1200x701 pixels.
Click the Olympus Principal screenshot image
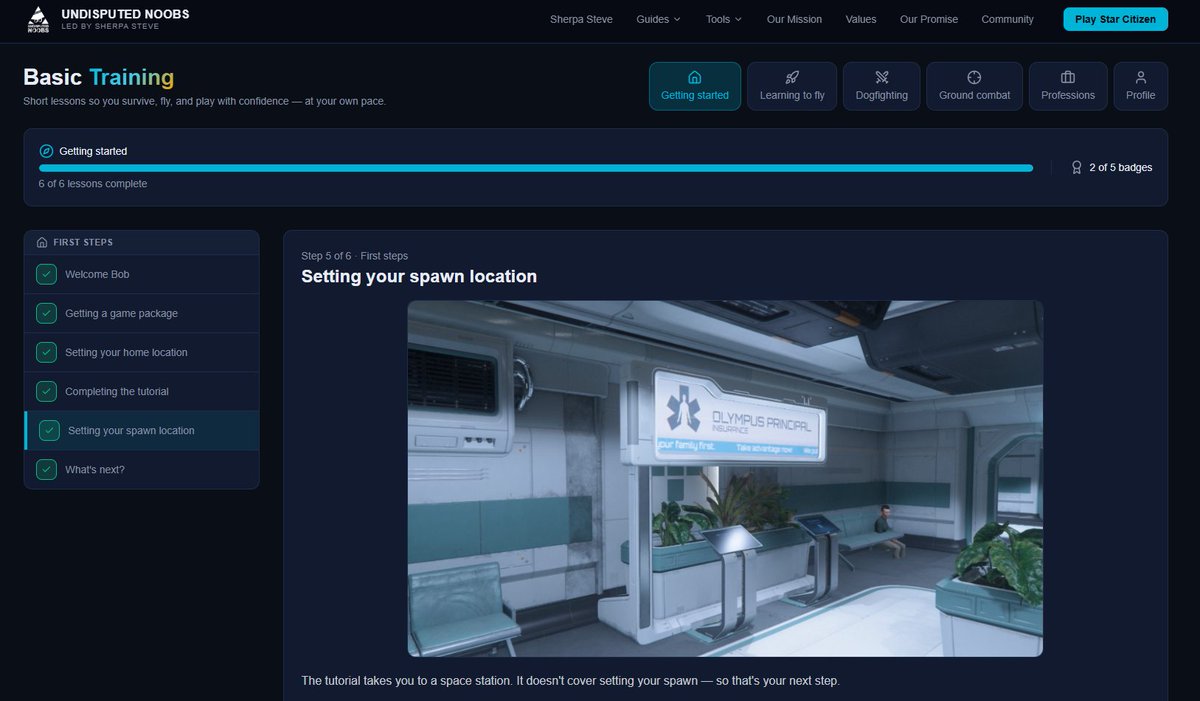[725, 478]
